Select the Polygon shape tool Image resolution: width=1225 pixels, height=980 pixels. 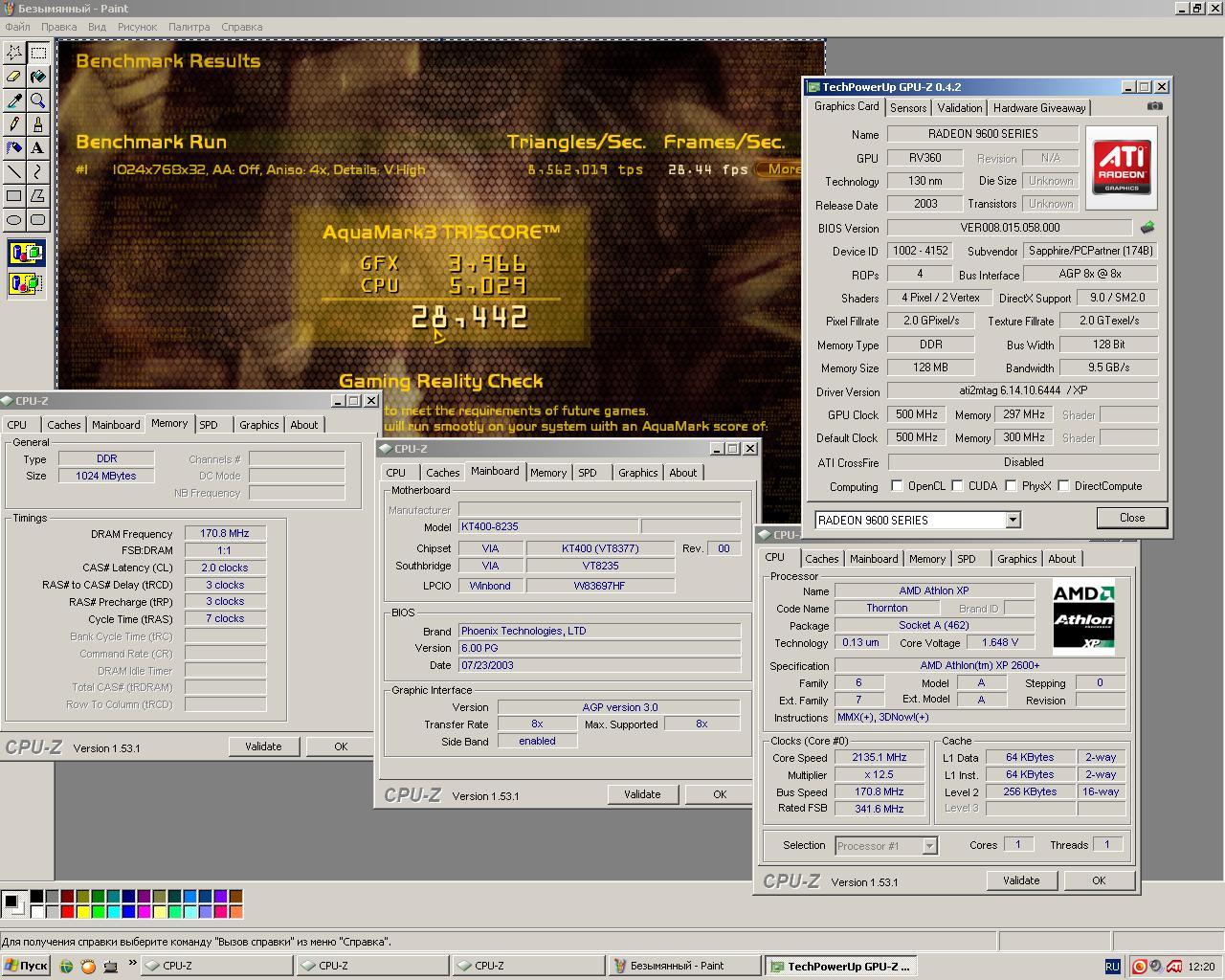tap(38, 196)
